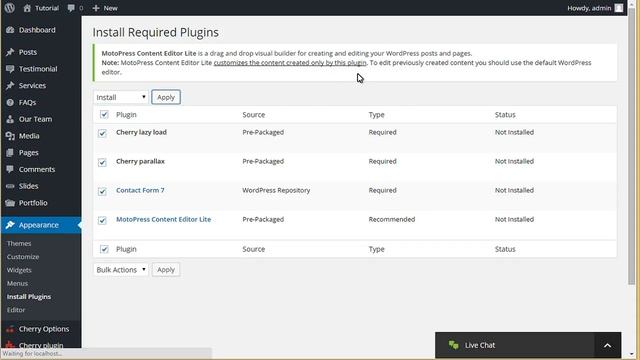Open Editor under Appearance

[x=16, y=310]
